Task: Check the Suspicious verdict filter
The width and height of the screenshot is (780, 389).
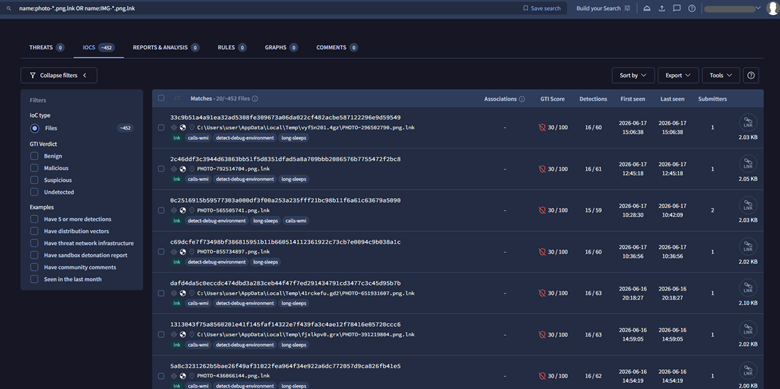Action: point(34,180)
